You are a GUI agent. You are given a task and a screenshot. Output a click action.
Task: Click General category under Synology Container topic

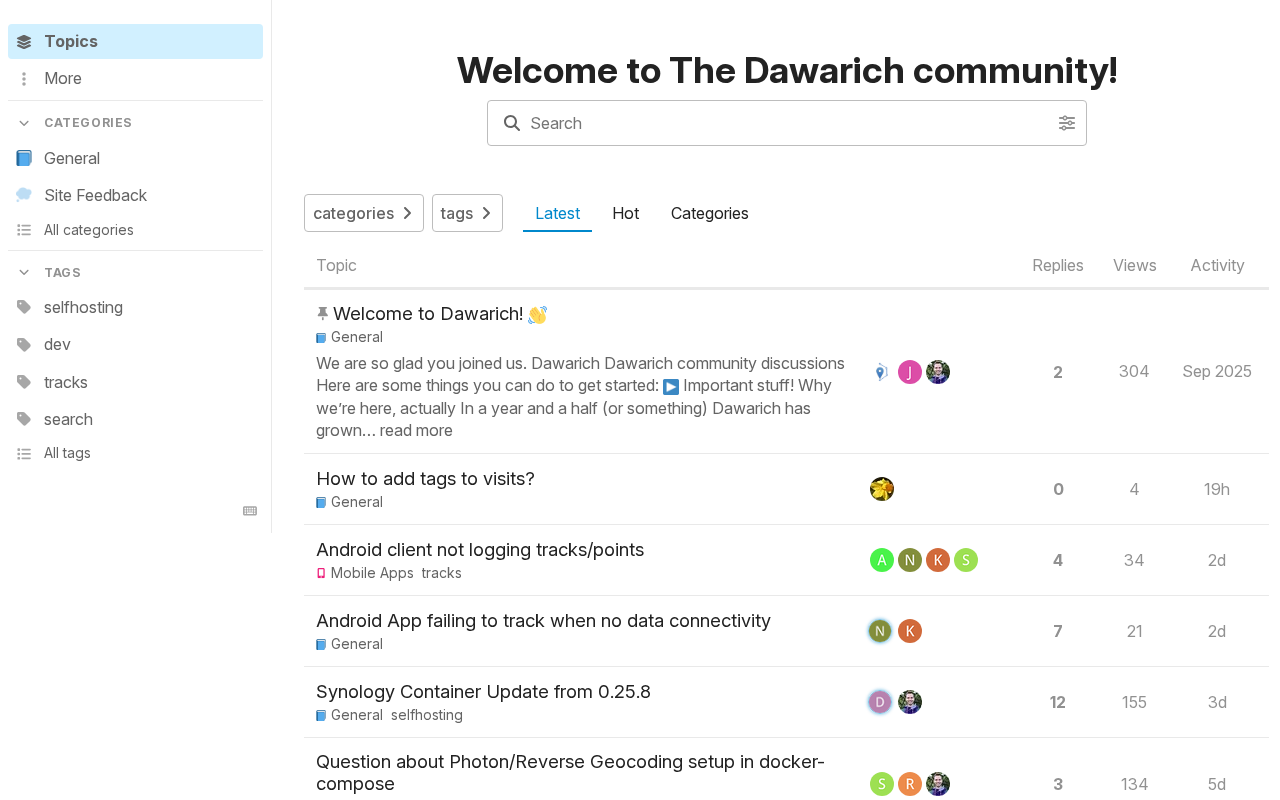coord(350,715)
